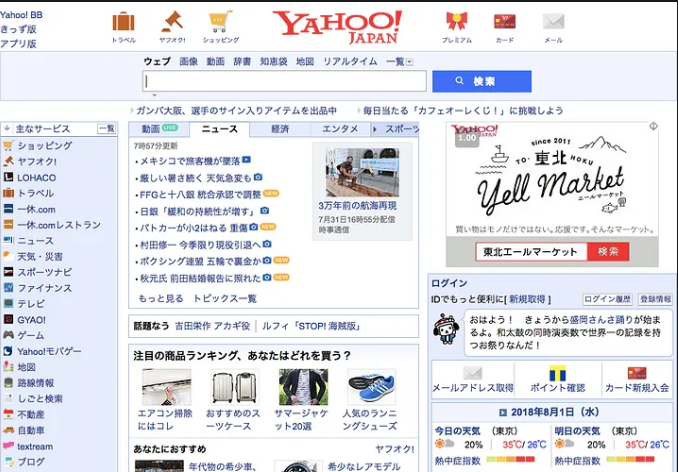
Task: Click the 不動産 icon in sidebar
Action: (x=8, y=414)
